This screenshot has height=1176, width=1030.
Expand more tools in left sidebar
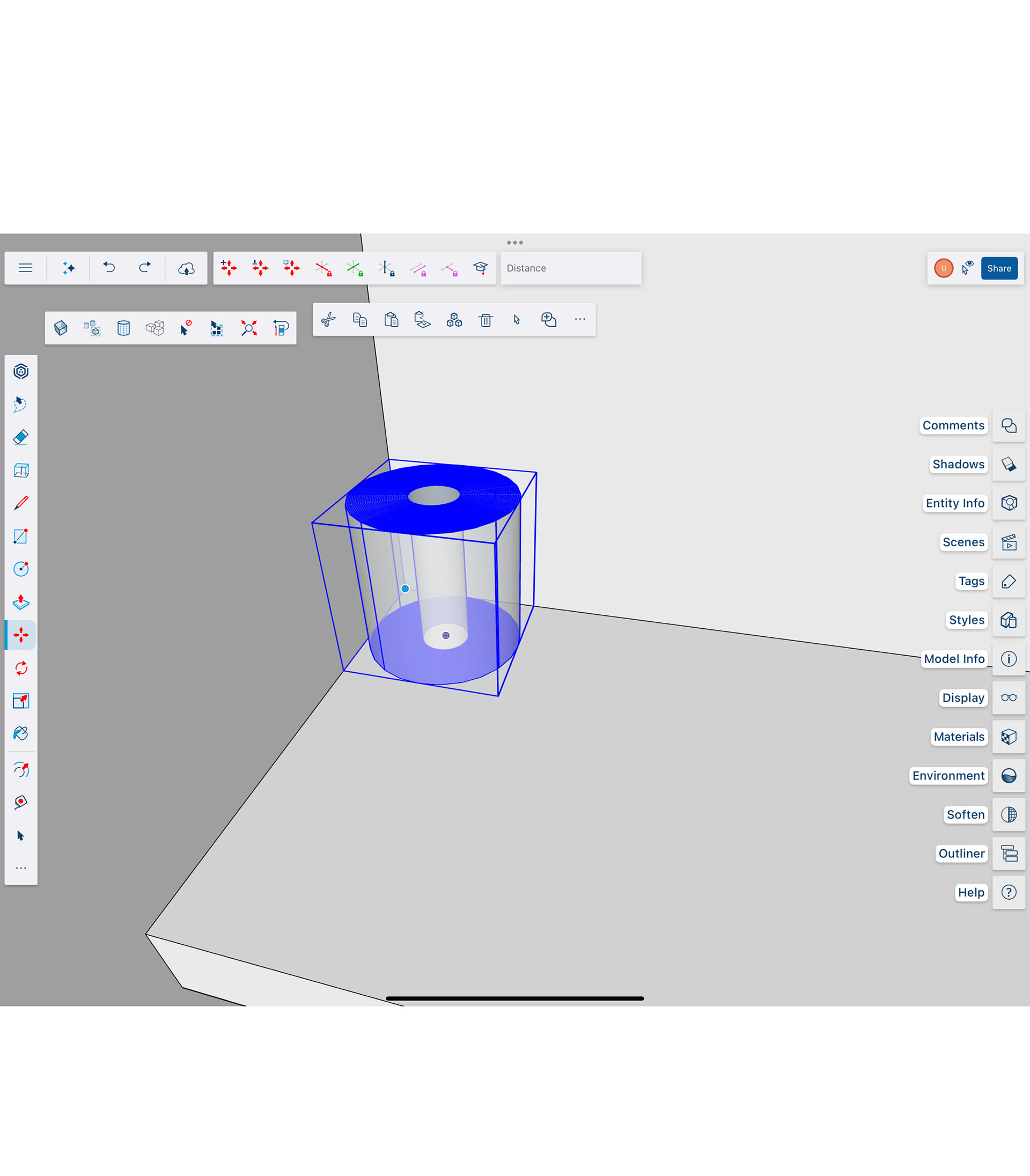pyautogui.click(x=21, y=868)
